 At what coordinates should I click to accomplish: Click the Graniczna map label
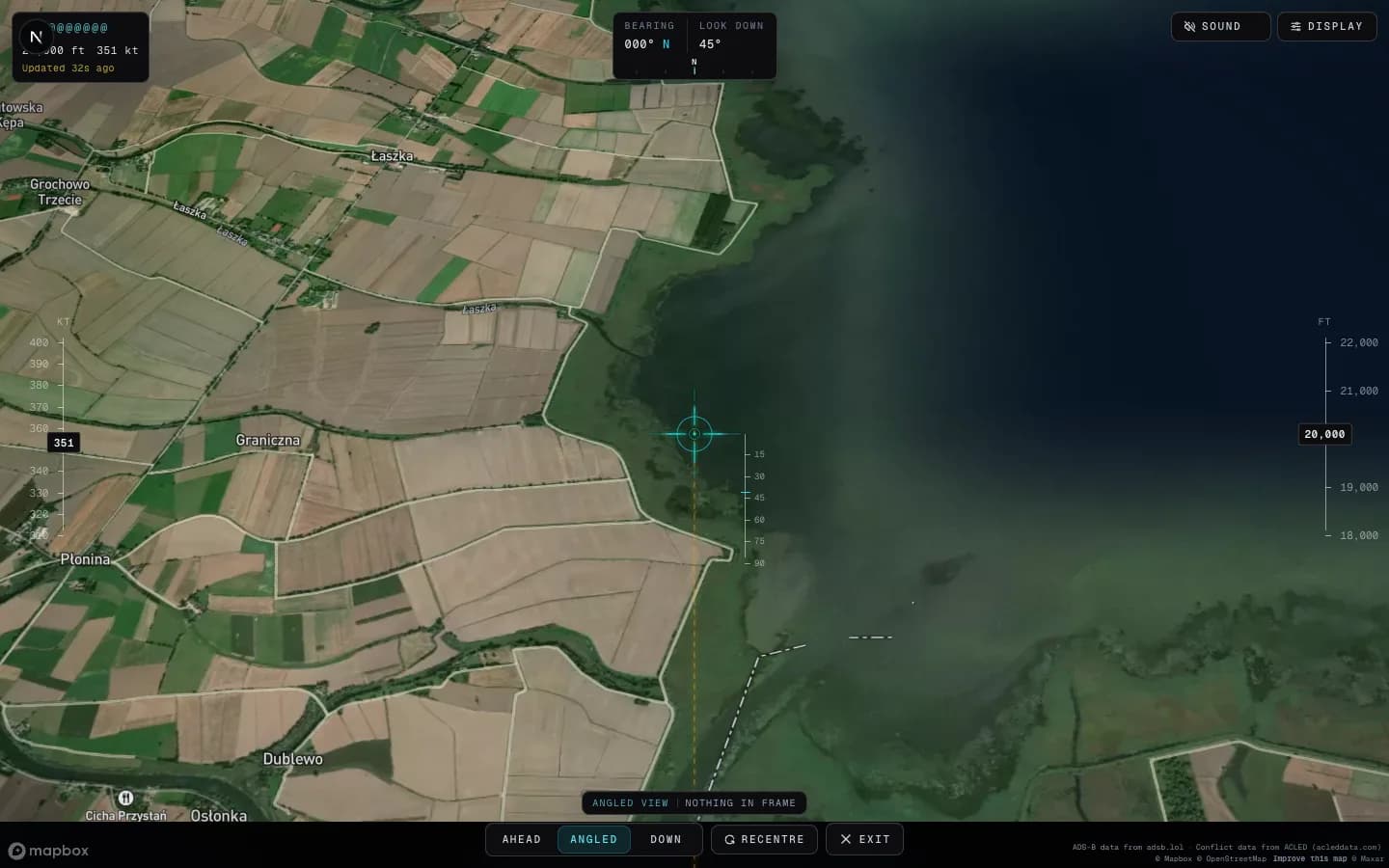click(268, 440)
